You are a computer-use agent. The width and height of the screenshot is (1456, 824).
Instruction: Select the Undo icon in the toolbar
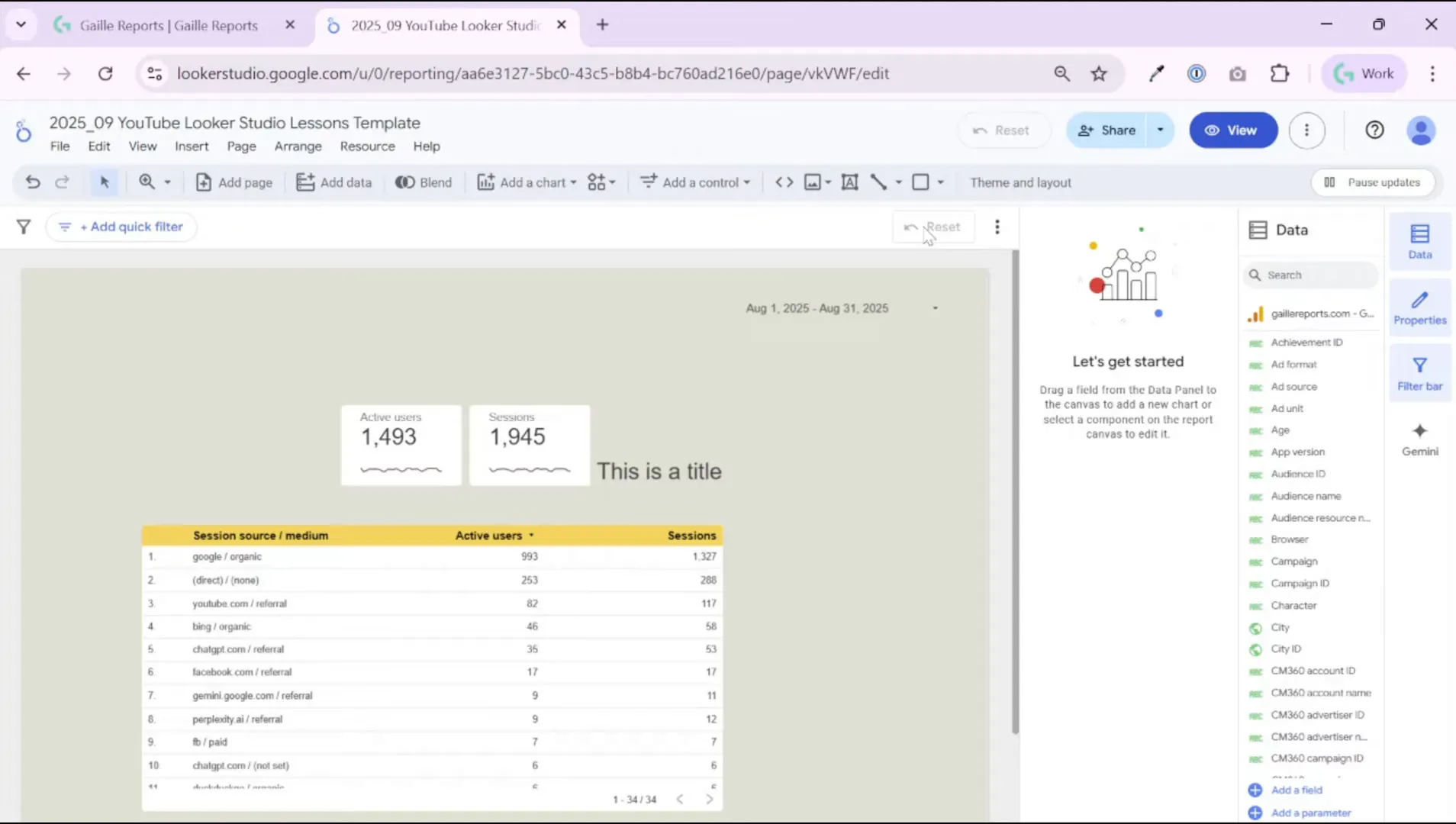31,182
